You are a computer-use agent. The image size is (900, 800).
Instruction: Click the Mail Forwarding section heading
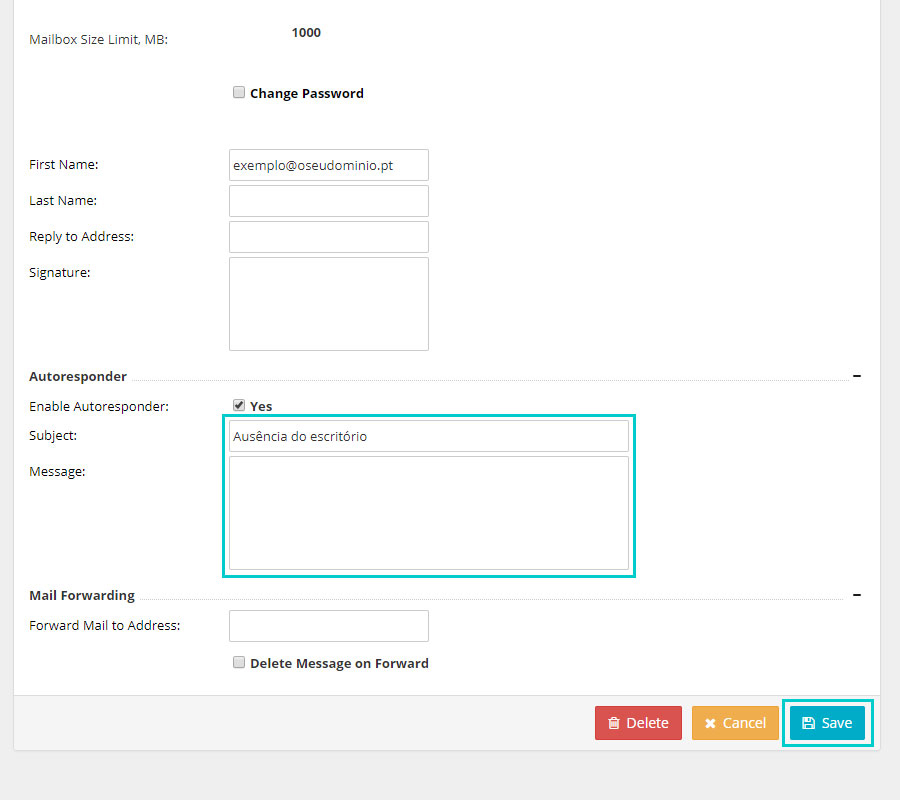click(x=82, y=596)
